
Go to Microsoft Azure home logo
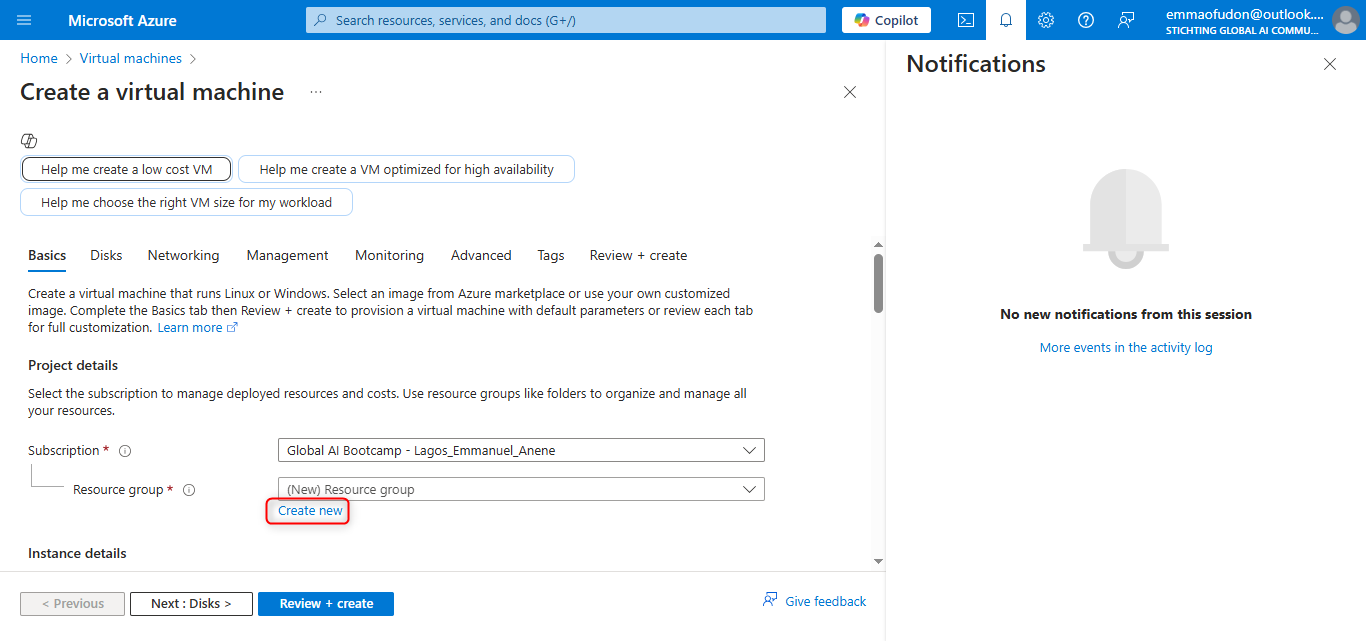click(x=123, y=20)
